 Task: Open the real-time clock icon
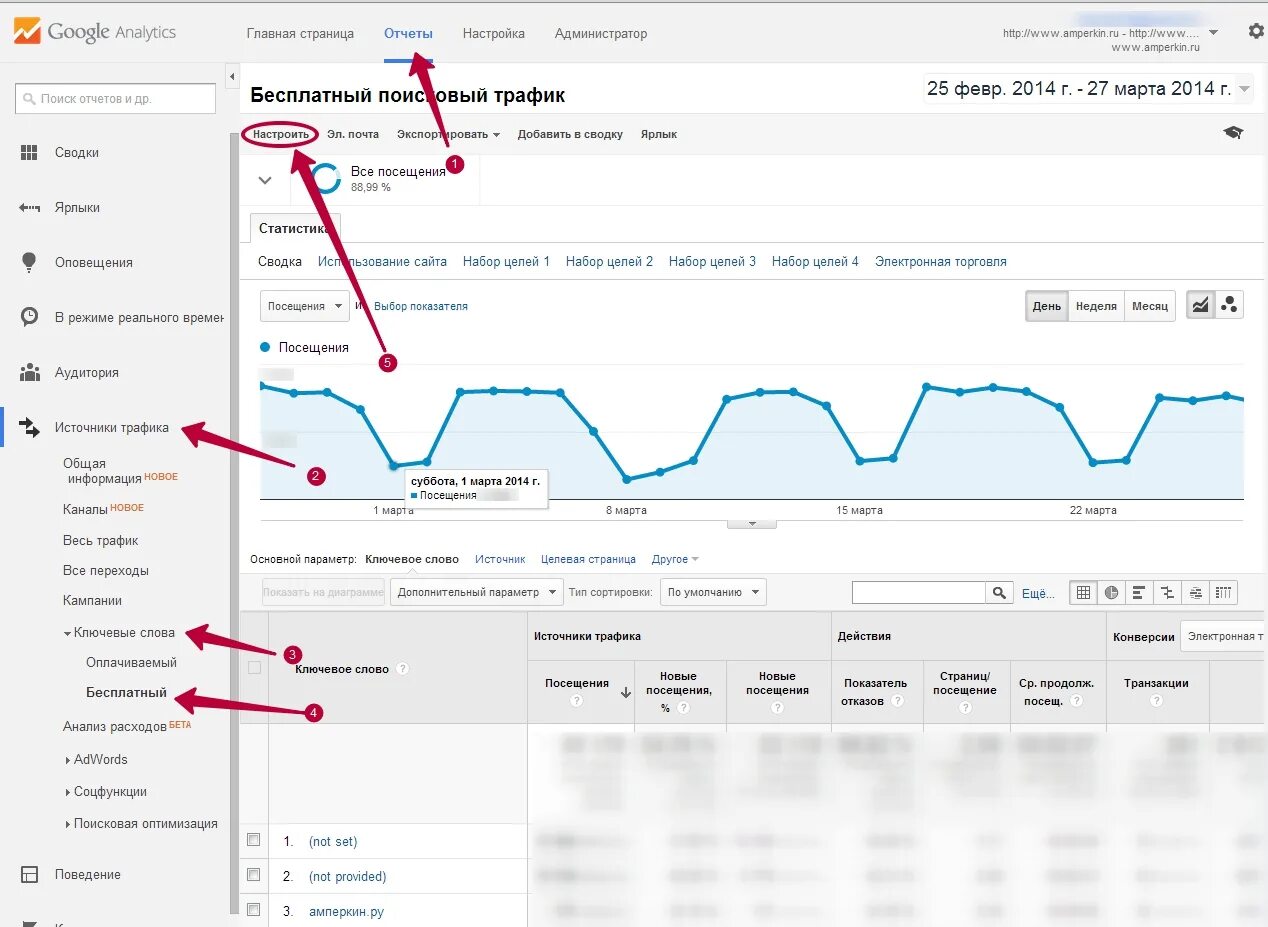tap(30, 317)
